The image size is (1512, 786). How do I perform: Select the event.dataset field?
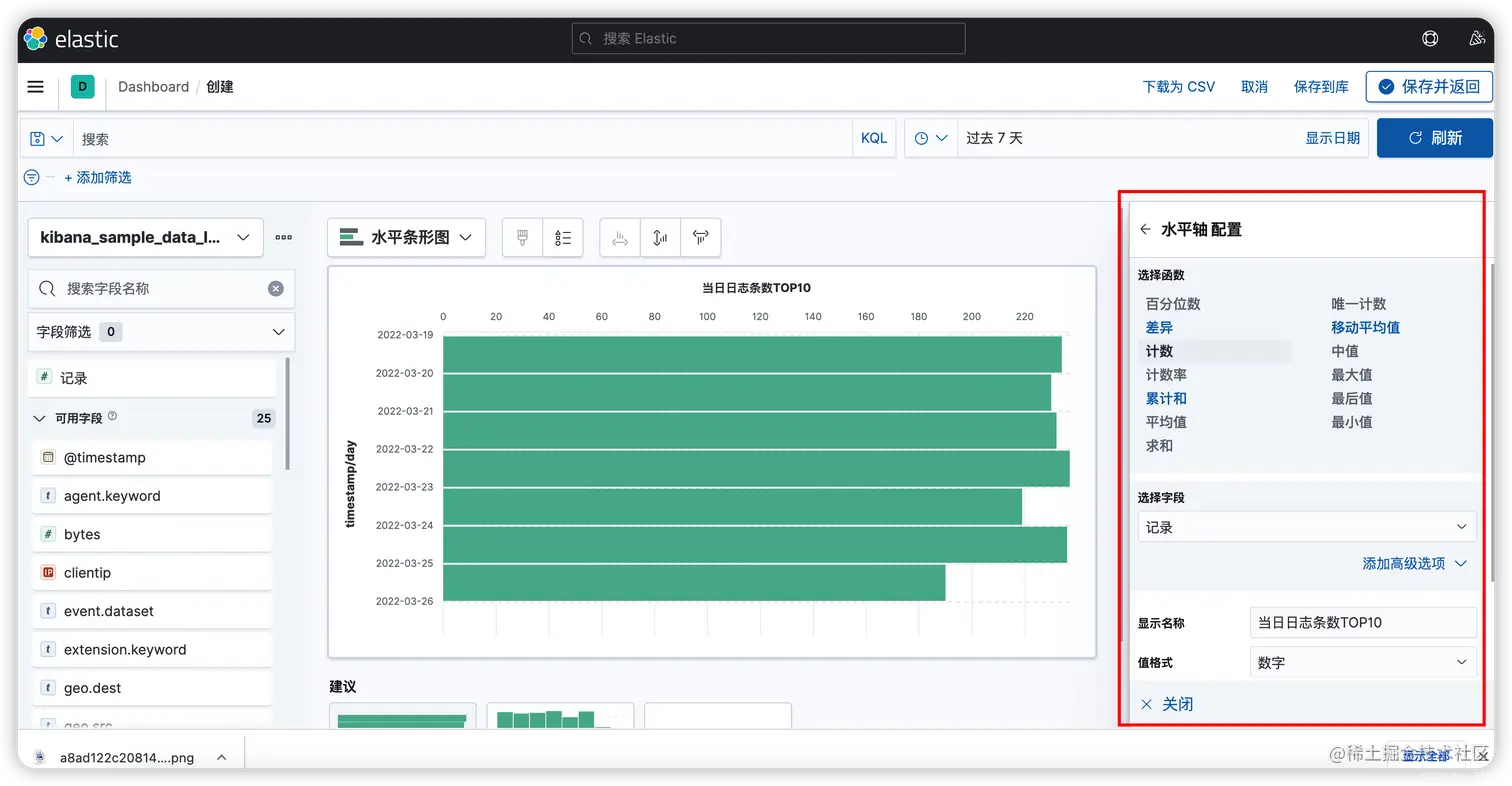coord(152,611)
